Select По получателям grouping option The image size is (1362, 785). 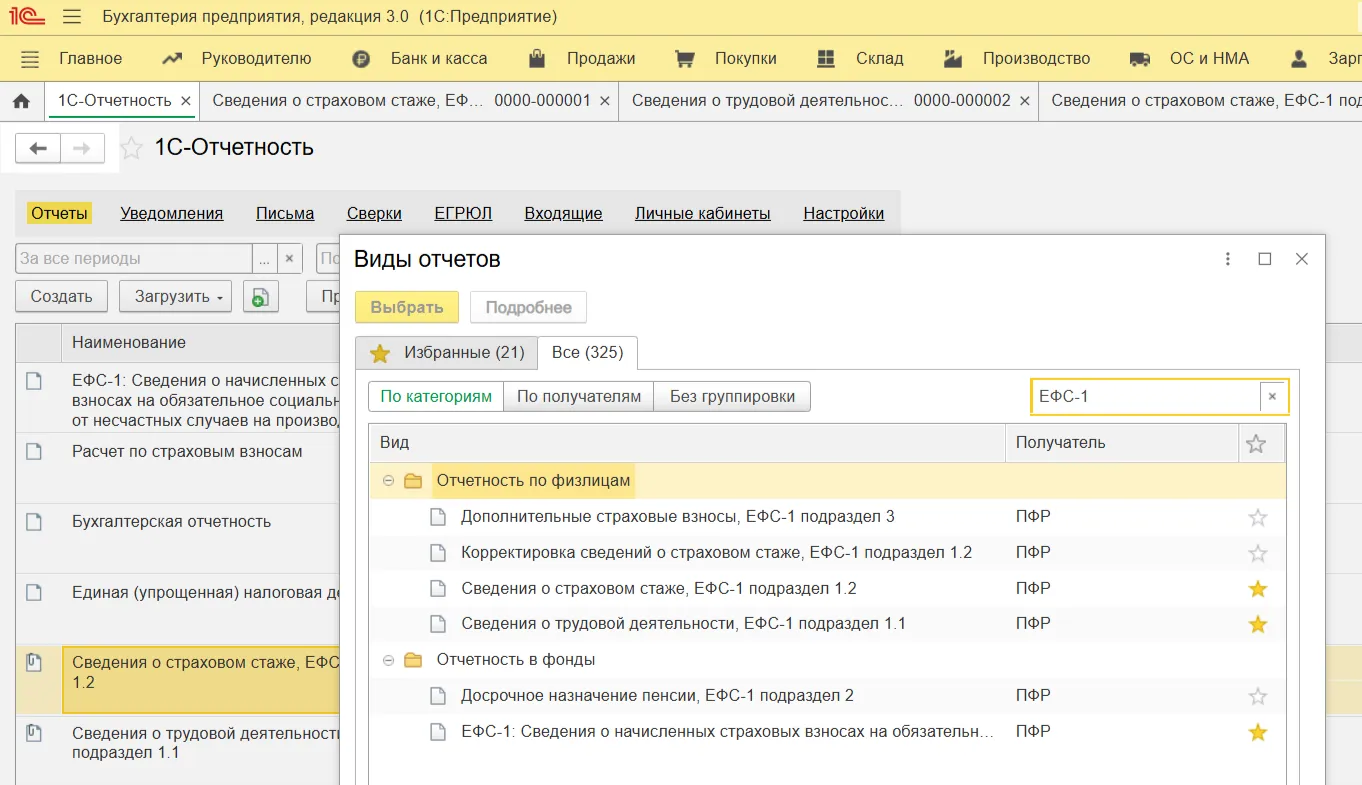(578, 397)
